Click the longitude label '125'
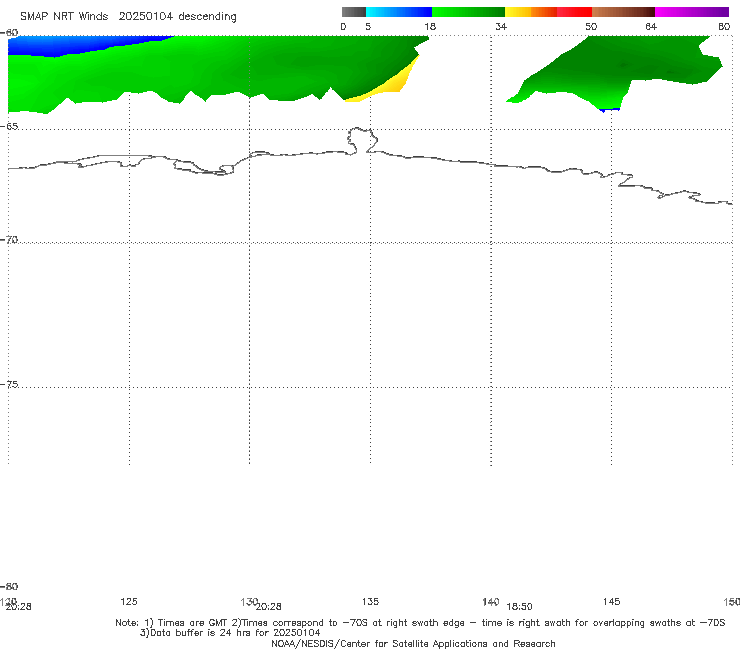 pos(129,601)
